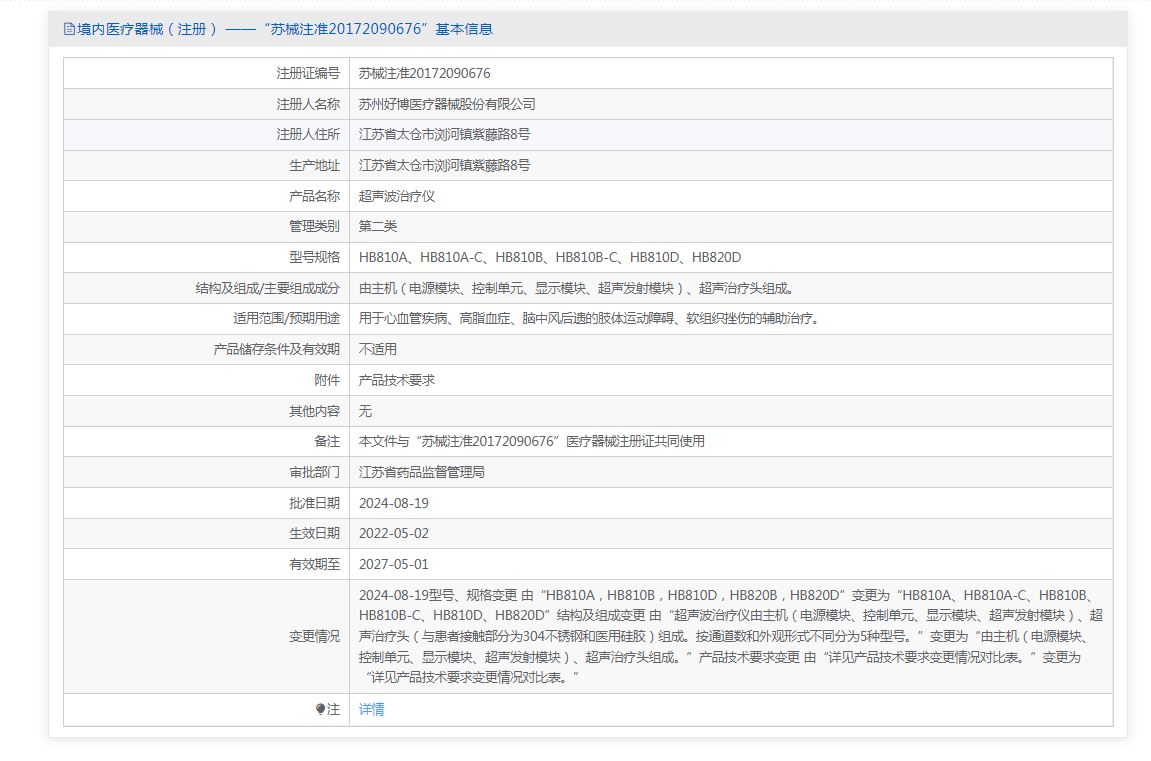The height and width of the screenshot is (761, 1151).
Task: Select the product name 超声波治疗仪
Action: click(397, 196)
